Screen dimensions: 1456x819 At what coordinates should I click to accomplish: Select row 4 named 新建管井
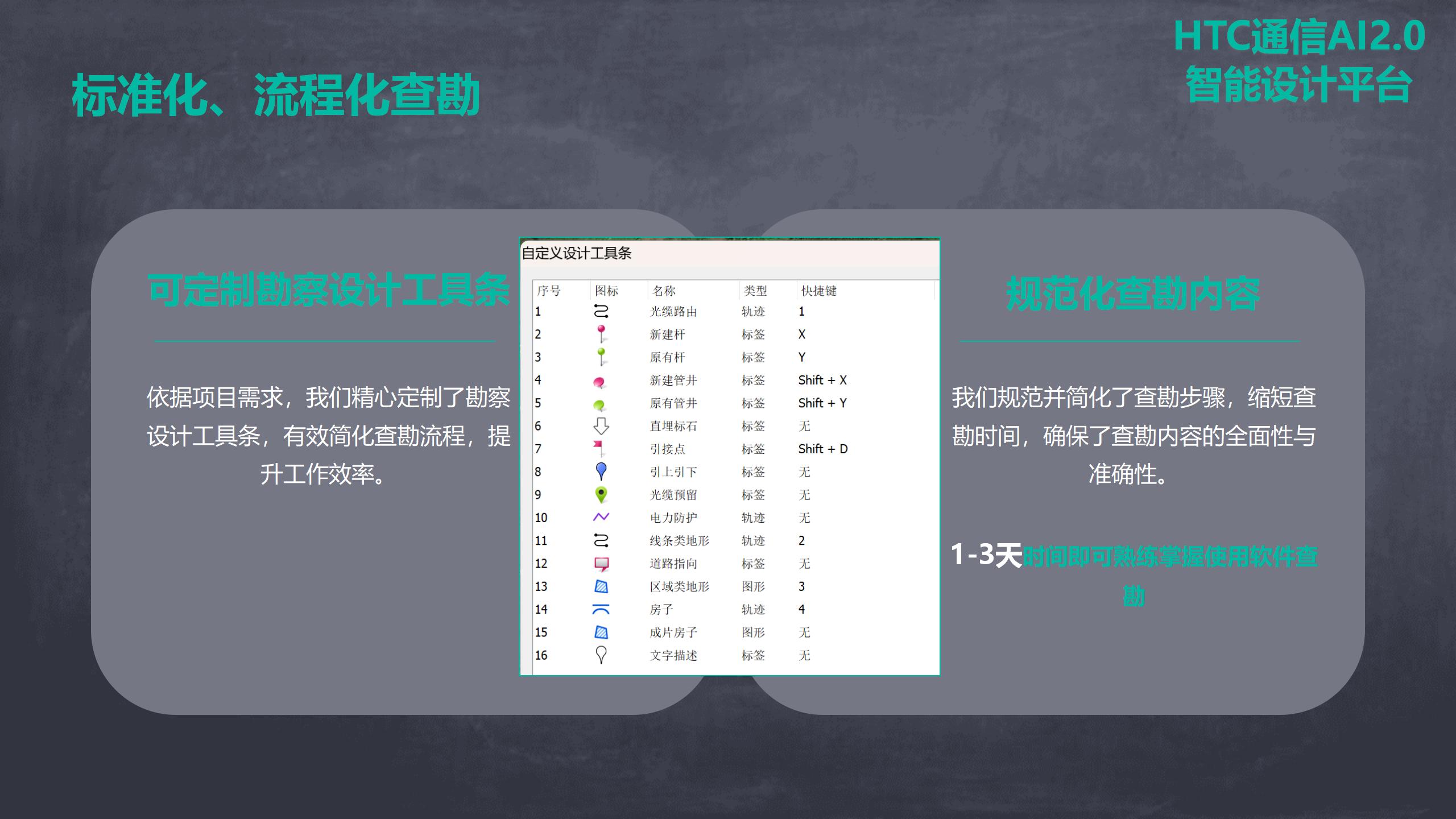pos(673,380)
